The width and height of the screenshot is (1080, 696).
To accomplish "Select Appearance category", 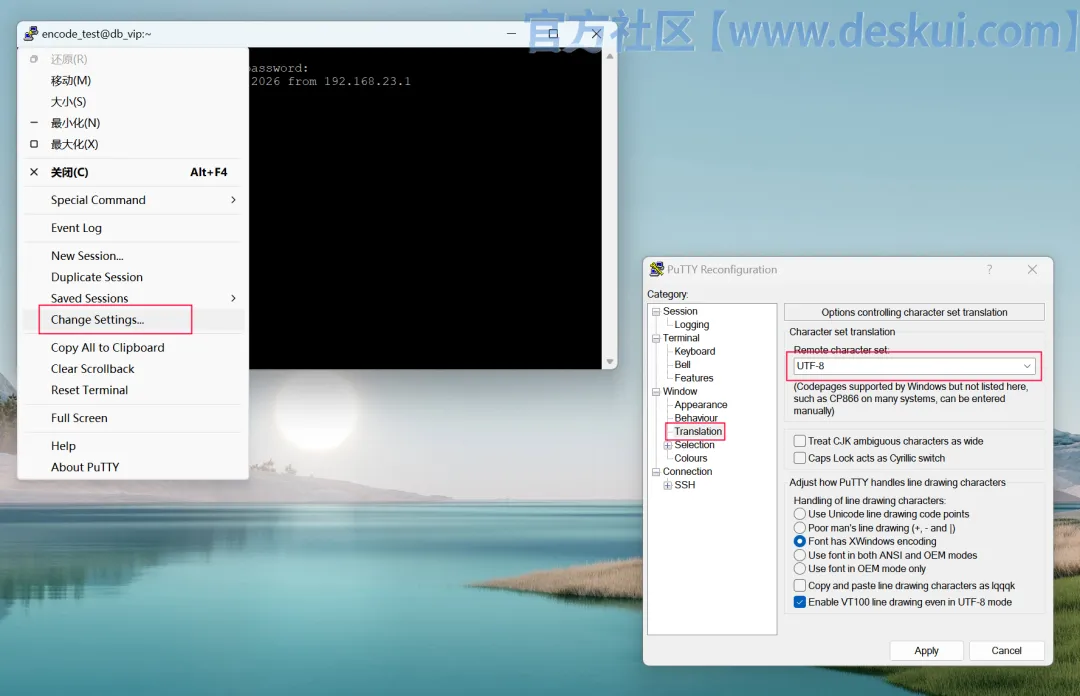I will click(x=700, y=405).
